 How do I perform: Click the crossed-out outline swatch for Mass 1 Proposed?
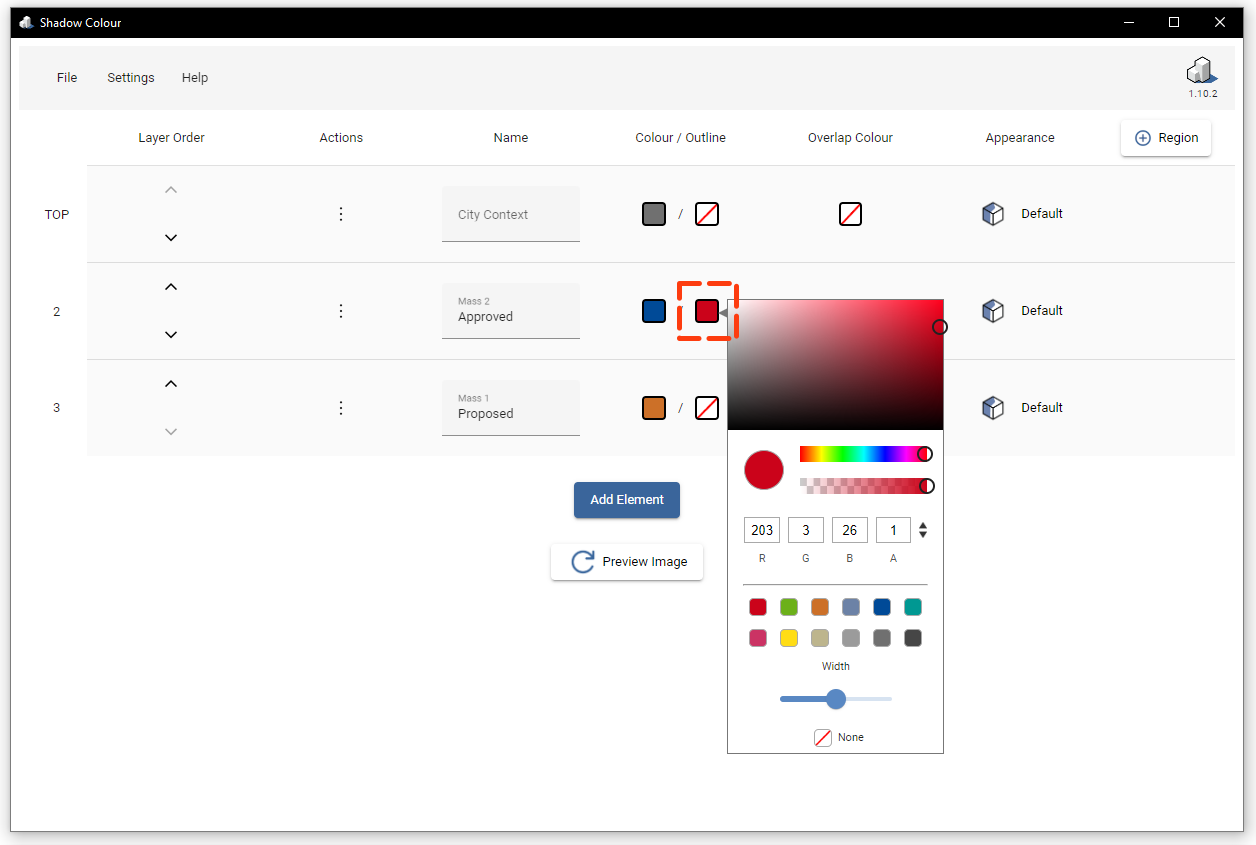point(707,407)
